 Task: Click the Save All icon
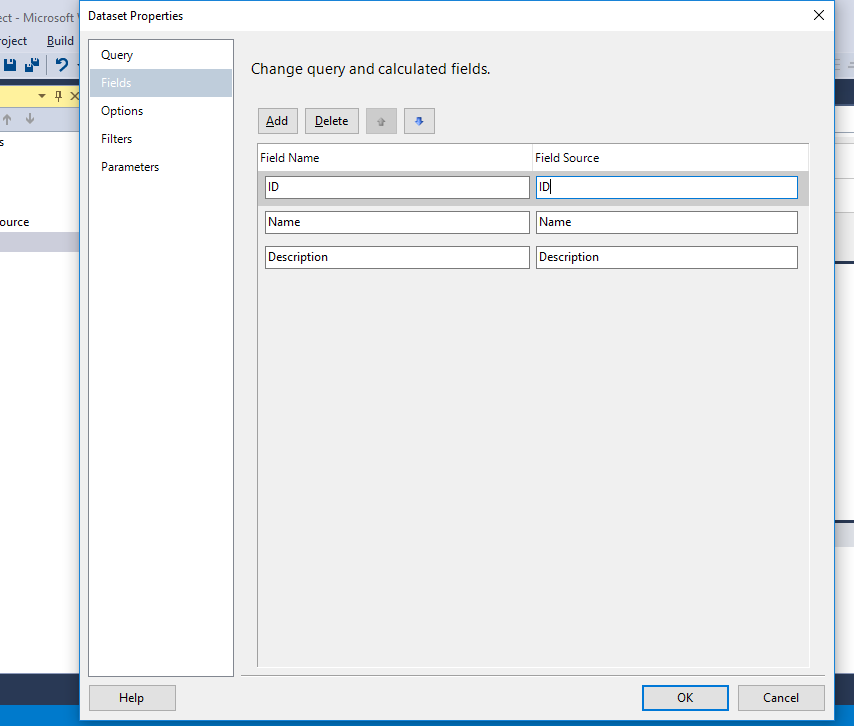point(31,66)
